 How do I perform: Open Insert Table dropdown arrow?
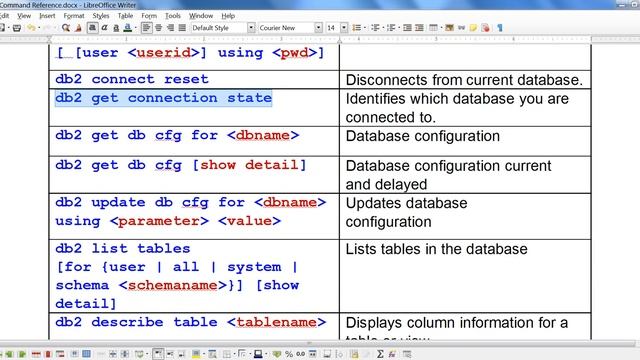click(x=441, y=28)
